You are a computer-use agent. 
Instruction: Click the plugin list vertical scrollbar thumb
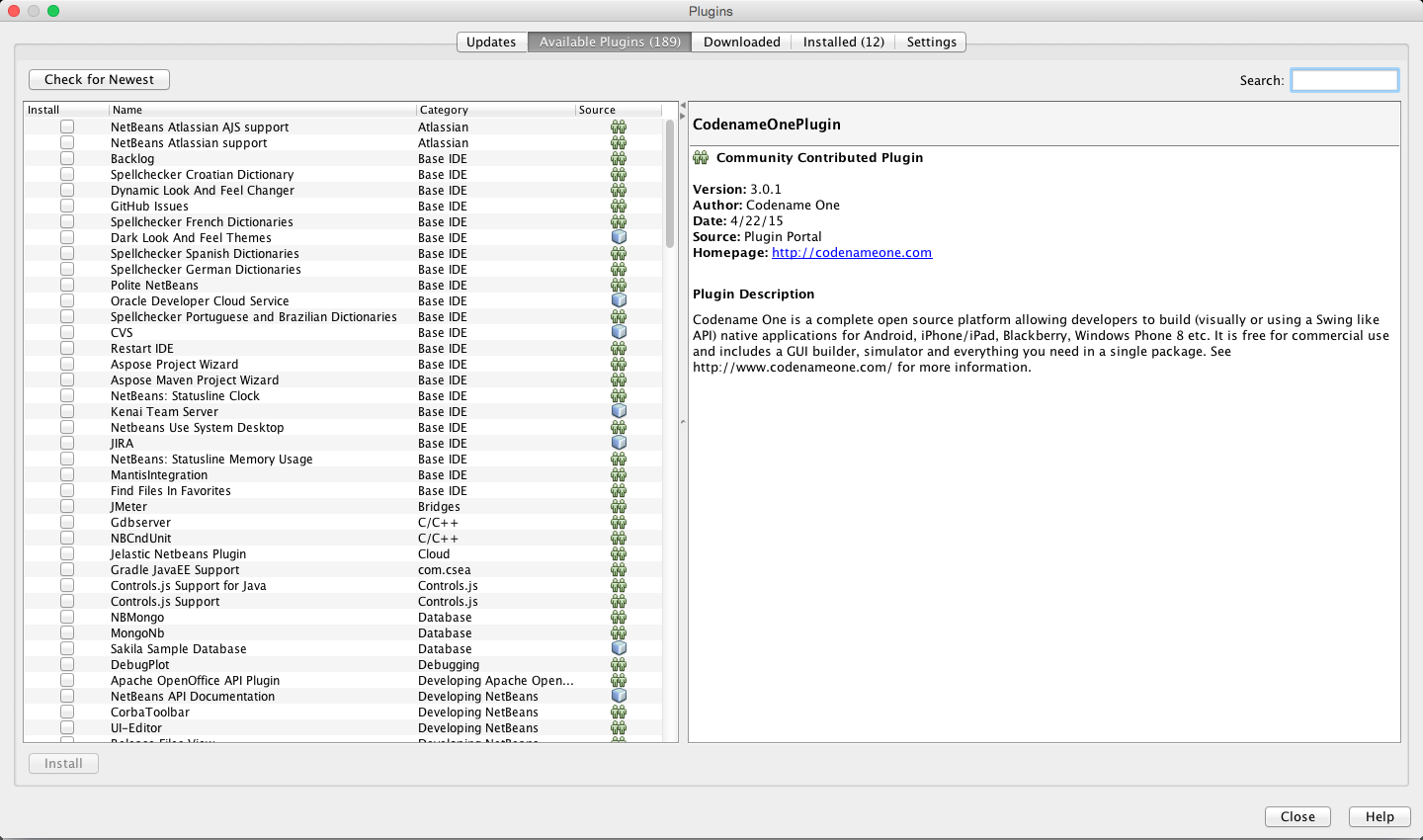(670, 183)
